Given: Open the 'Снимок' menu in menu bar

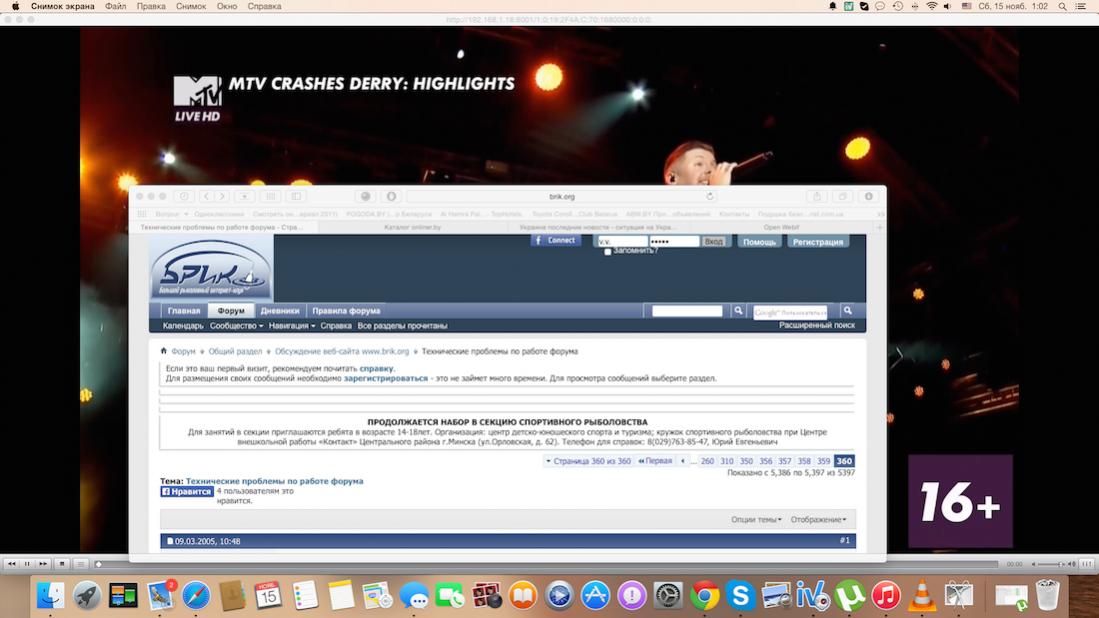Looking at the screenshot, I should [192, 6].
